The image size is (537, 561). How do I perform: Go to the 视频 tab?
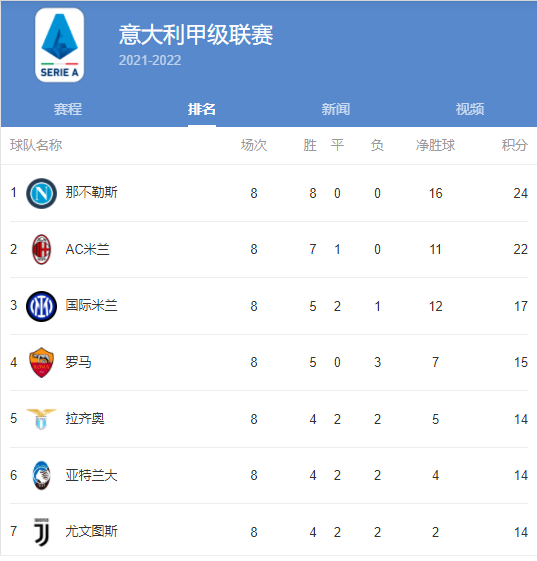point(470,109)
